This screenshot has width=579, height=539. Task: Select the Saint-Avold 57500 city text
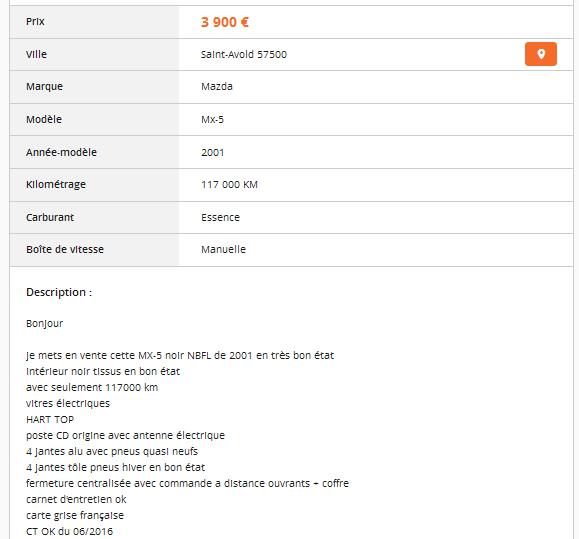244,54
